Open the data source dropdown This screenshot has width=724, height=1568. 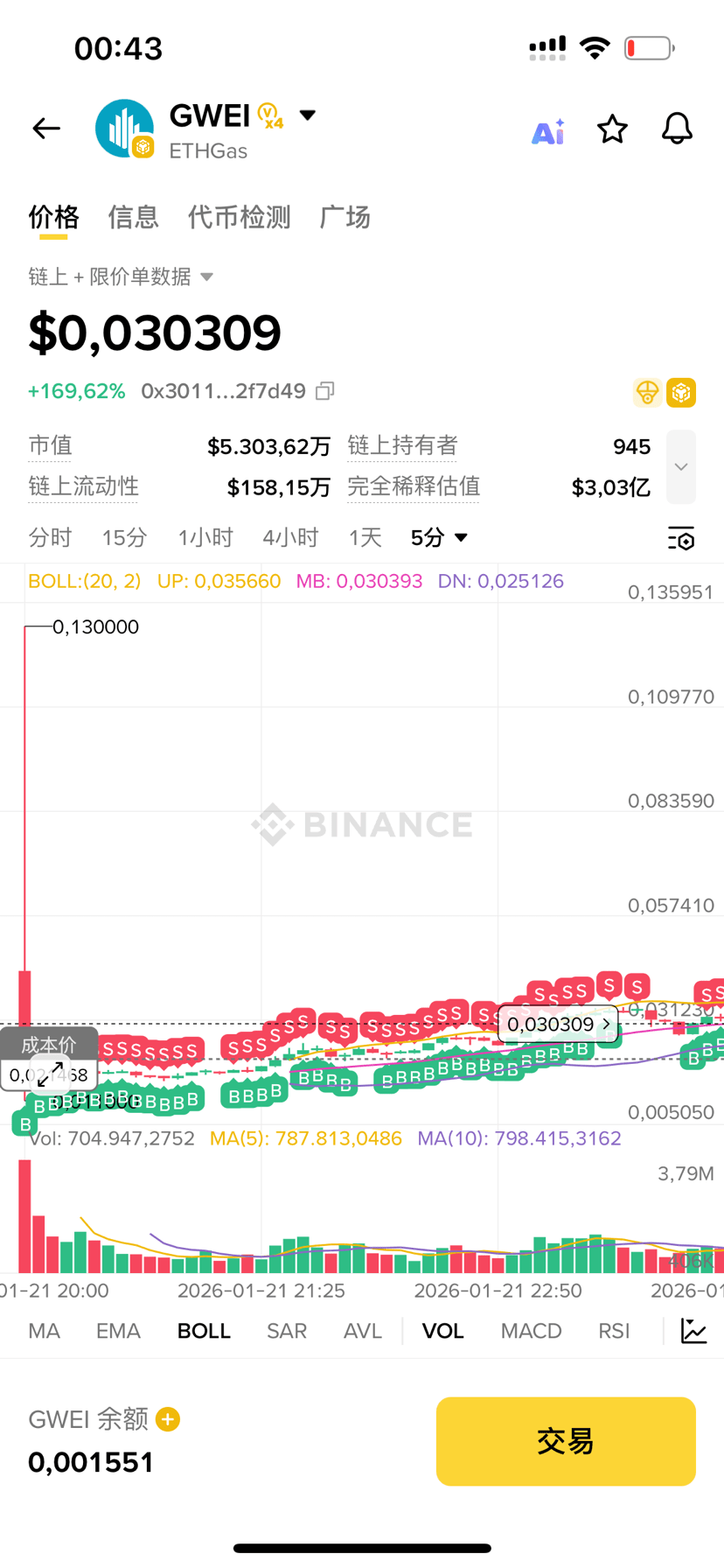pyautogui.click(x=121, y=276)
